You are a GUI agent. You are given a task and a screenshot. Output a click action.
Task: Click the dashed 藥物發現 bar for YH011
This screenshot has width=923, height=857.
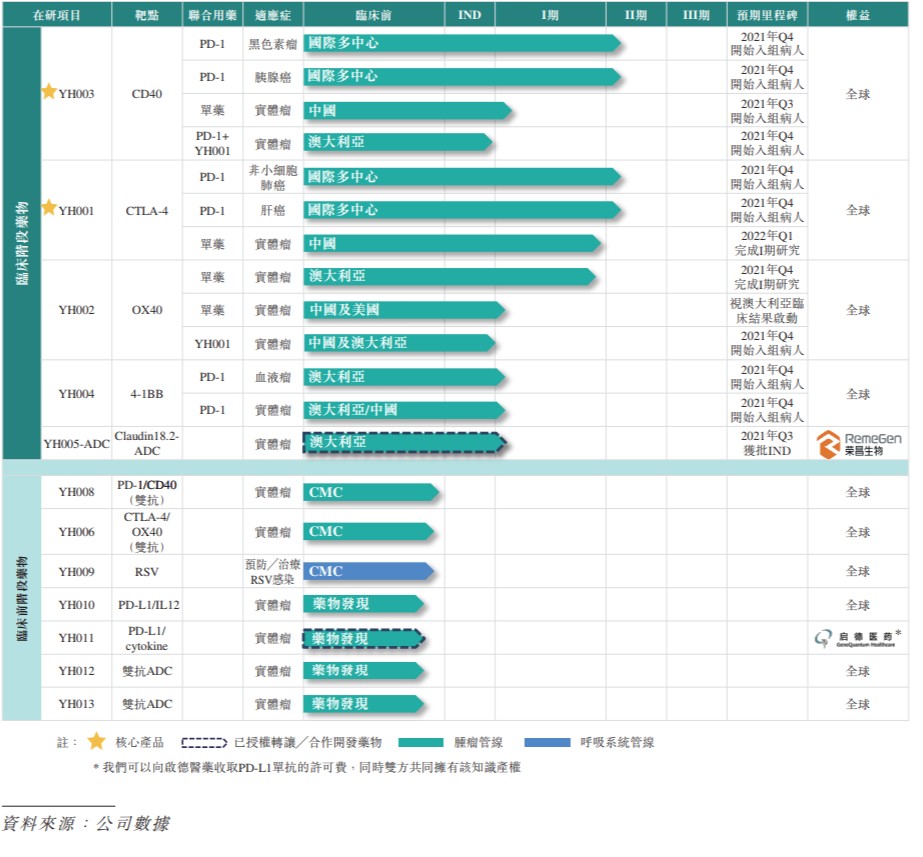point(365,638)
